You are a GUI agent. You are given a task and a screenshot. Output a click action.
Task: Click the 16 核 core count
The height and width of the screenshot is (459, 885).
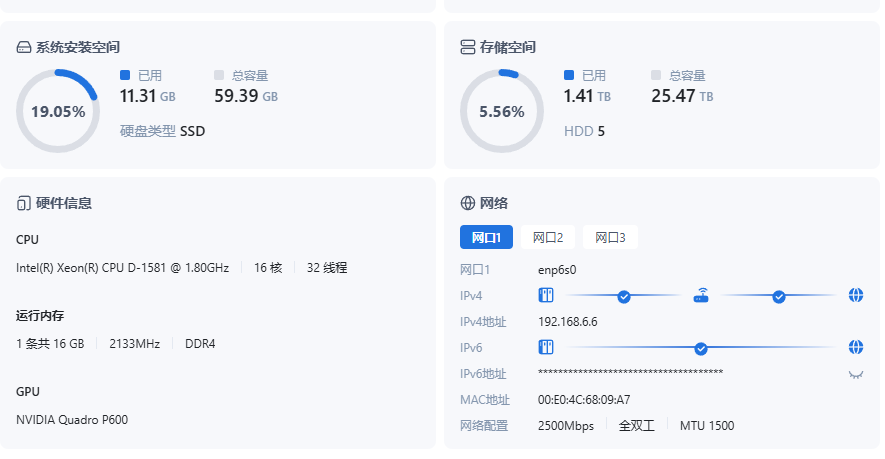(268, 268)
